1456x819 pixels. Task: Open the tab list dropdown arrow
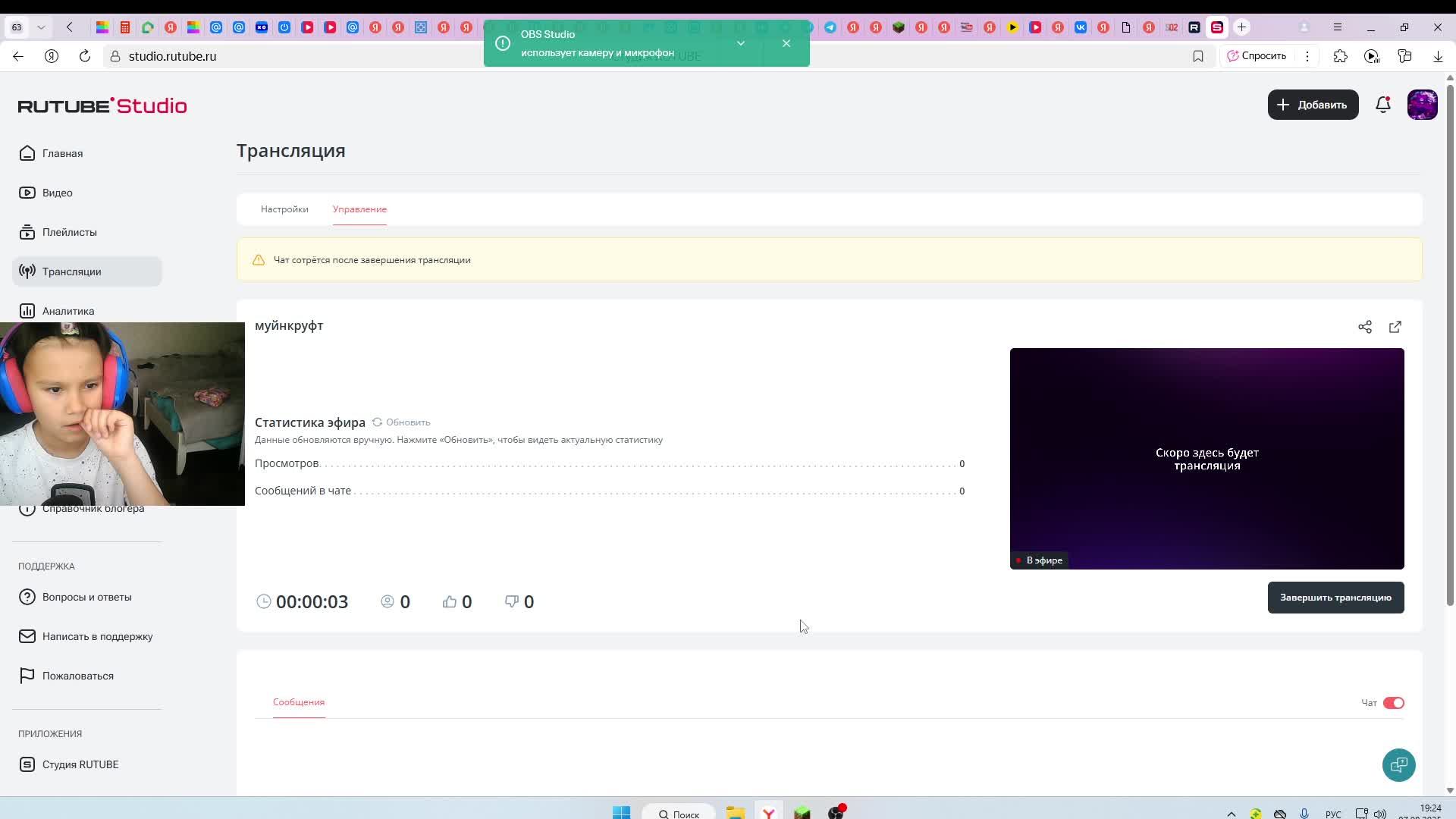point(41,27)
